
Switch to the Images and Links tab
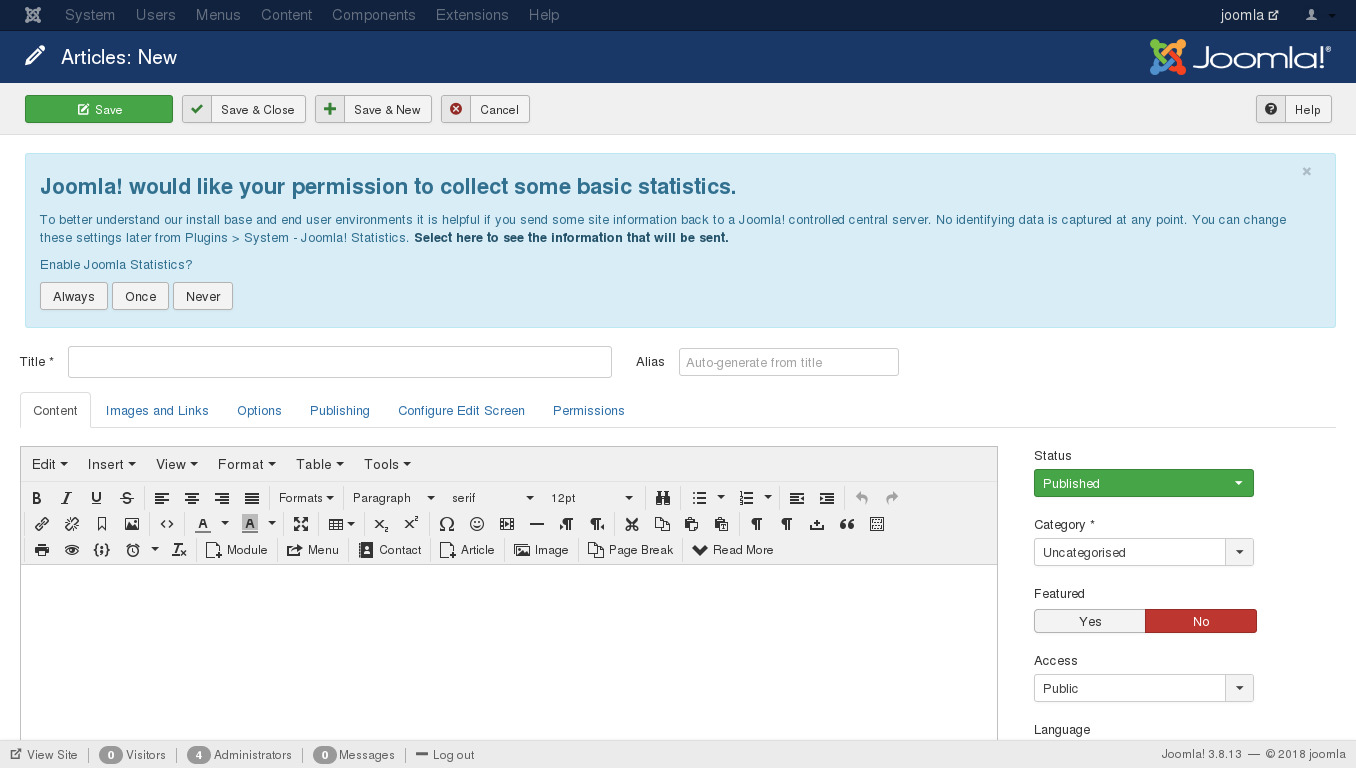point(157,410)
